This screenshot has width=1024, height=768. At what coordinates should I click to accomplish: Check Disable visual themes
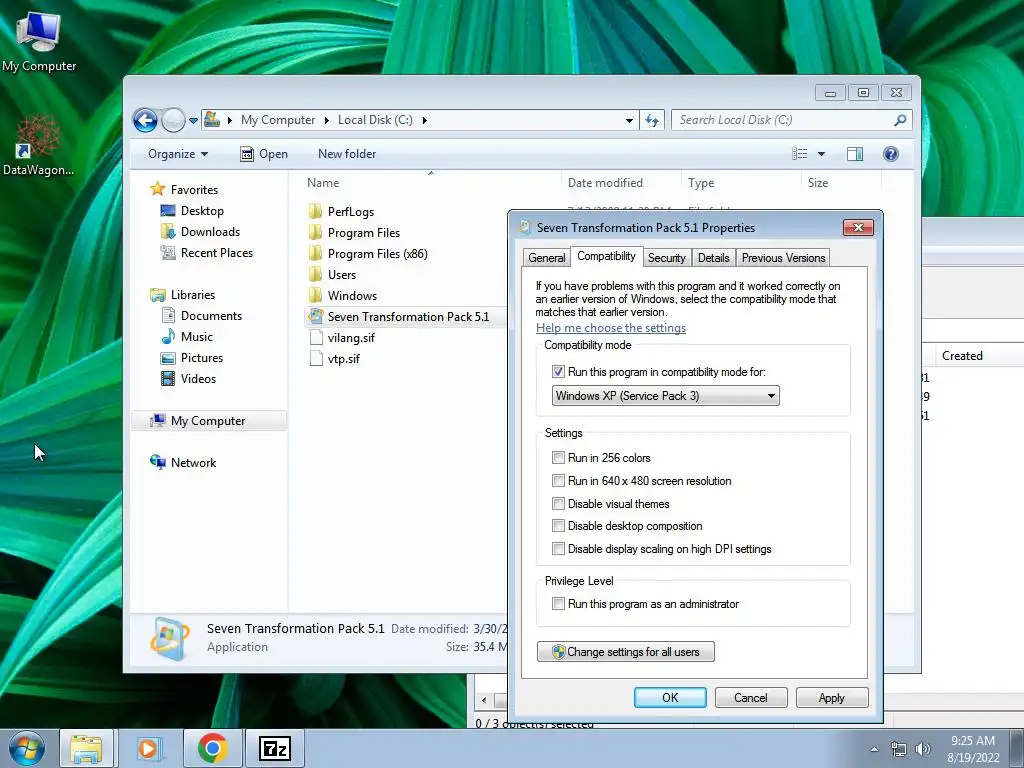pyautogui.click(x=558, y=504)
